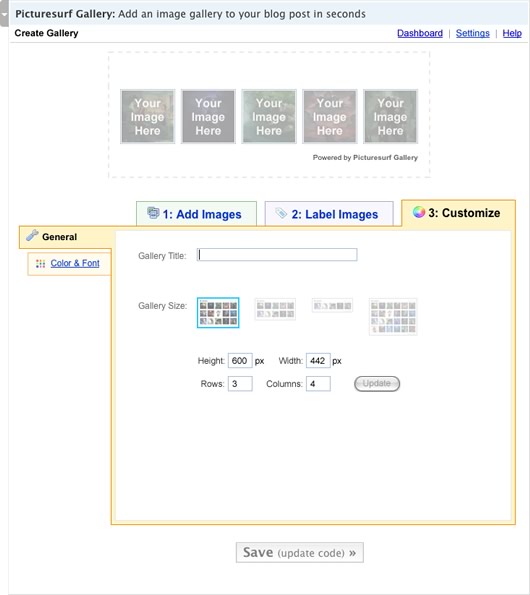The image size is (530, 595).
Task: Open the Color & Font section
Action: (x=75, y=263)
